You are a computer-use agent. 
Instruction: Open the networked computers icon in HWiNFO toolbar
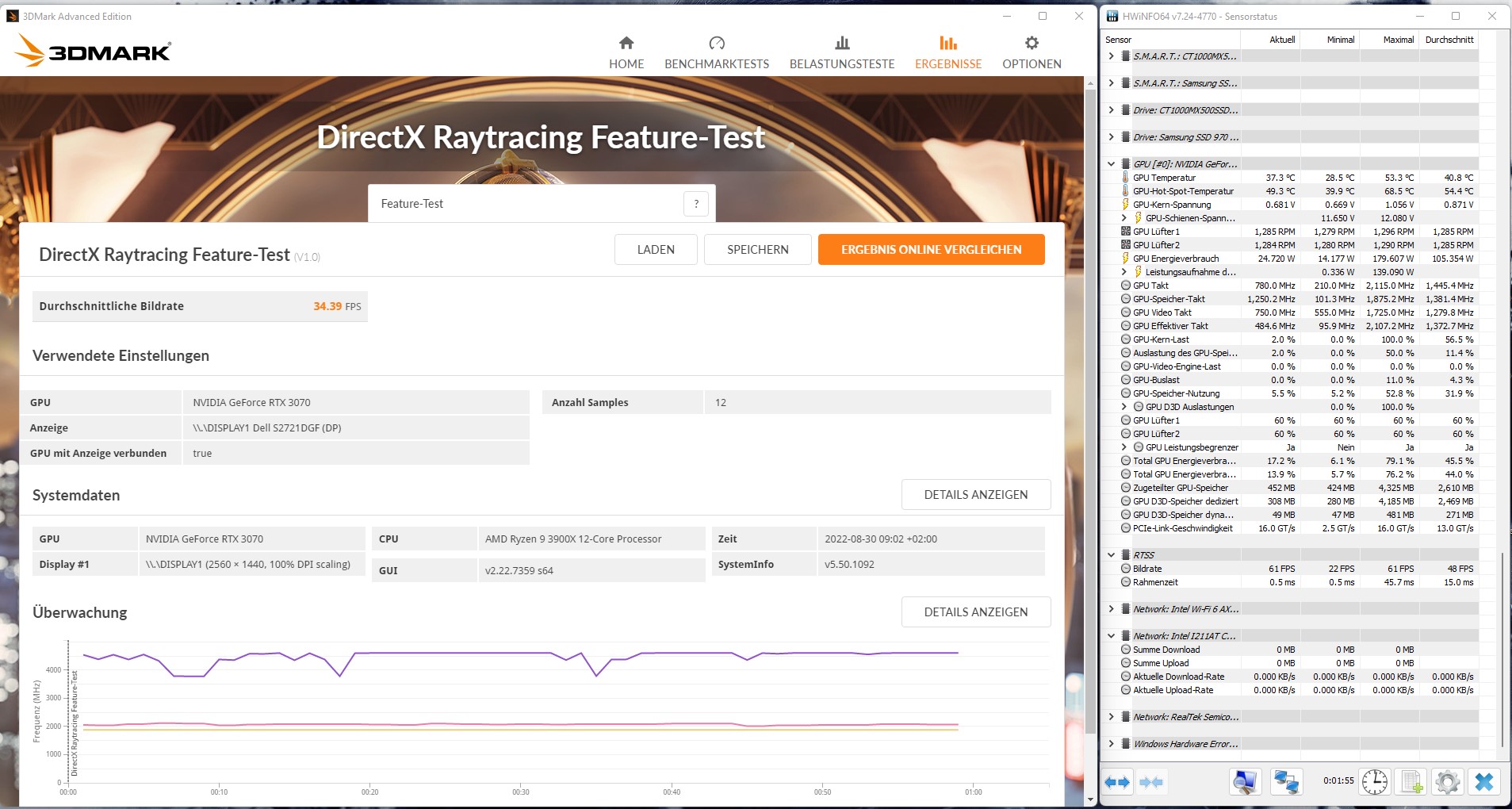(1286, 782)
